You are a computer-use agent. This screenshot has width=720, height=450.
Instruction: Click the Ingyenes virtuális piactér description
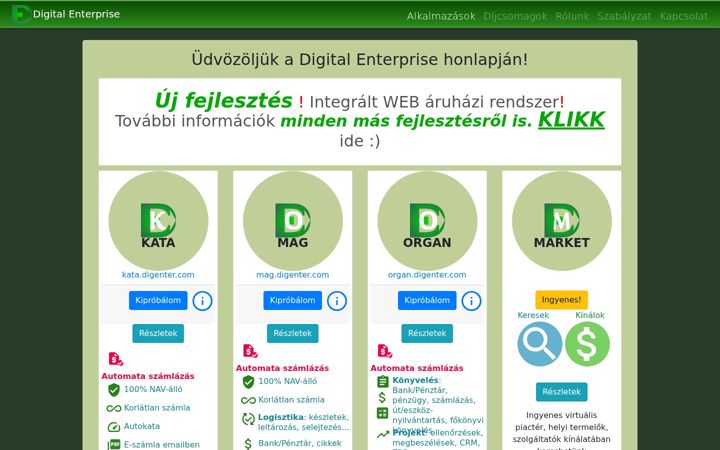click(562, 429)
